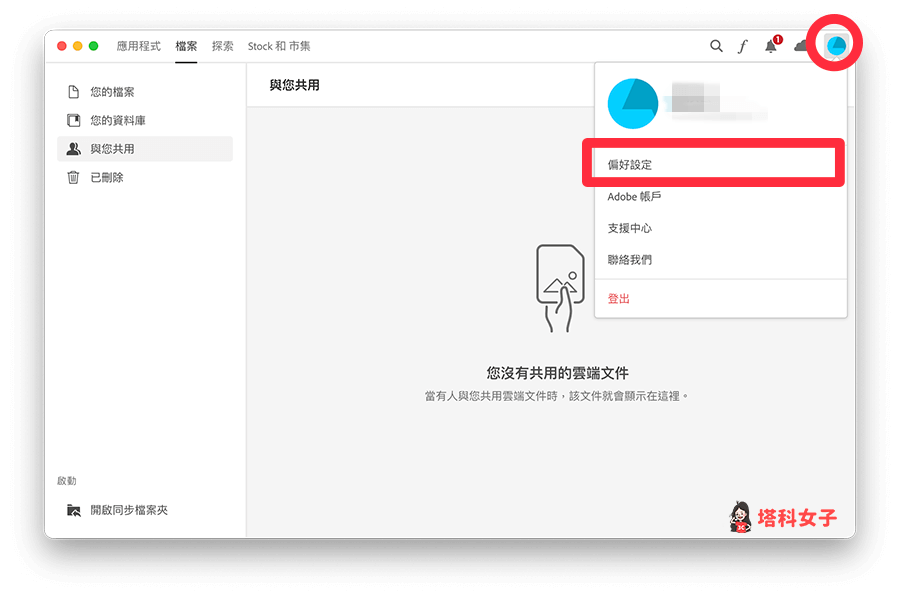Select the 檔案 tab
900x597 pixels.
coord(186,46)
